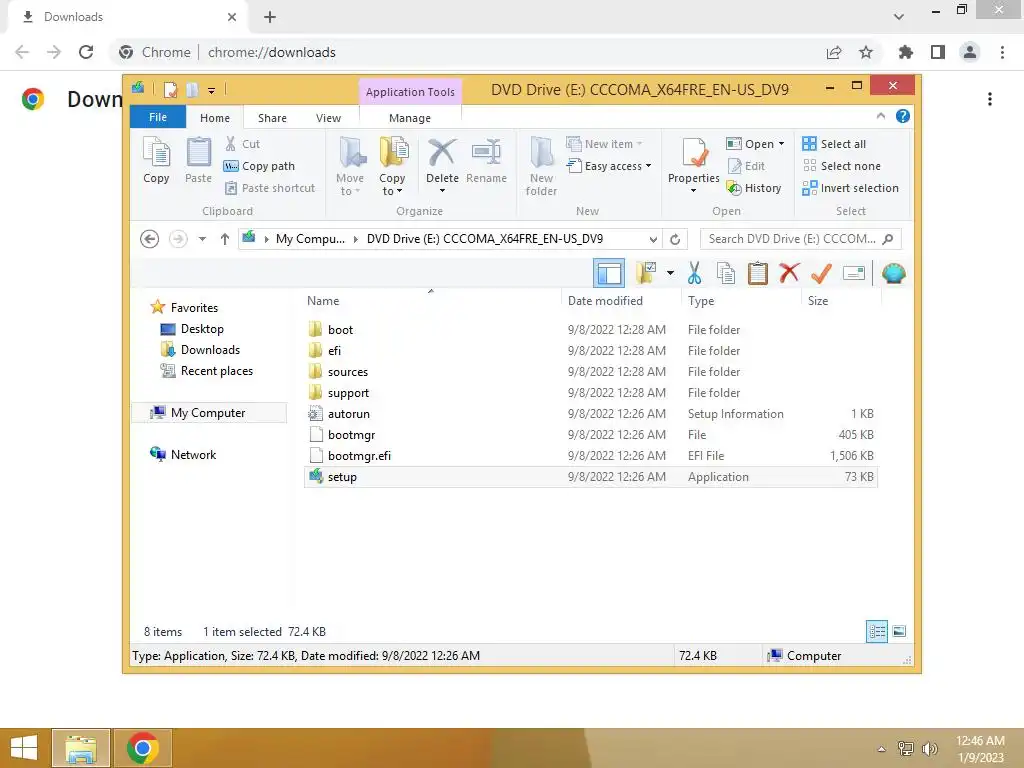Click the Explorer help question mark icon

click(903, 116)
